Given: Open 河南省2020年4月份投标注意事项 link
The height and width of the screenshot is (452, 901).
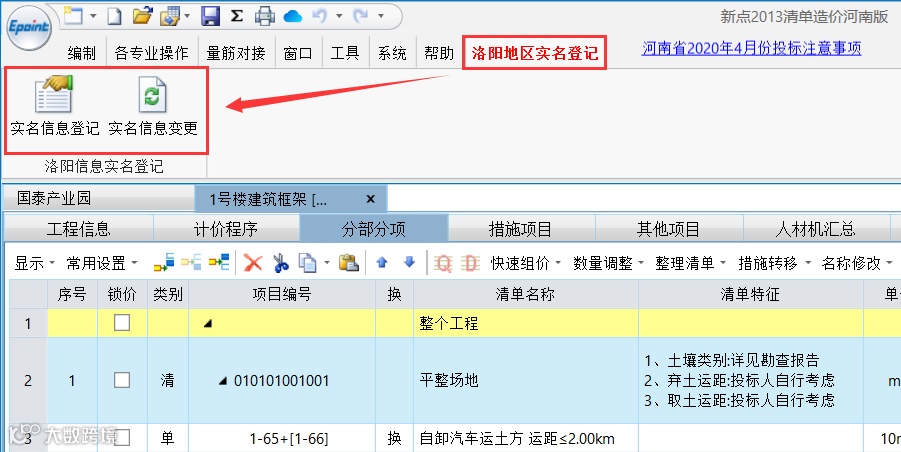Looking at the screenshot, I should pyautogui.click(x=752, y=48).
